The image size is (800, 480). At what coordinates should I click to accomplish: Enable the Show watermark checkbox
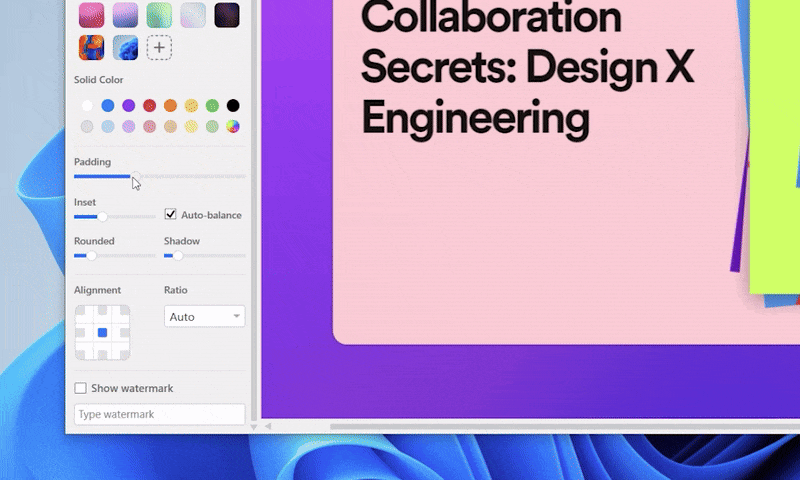[80, 388]
